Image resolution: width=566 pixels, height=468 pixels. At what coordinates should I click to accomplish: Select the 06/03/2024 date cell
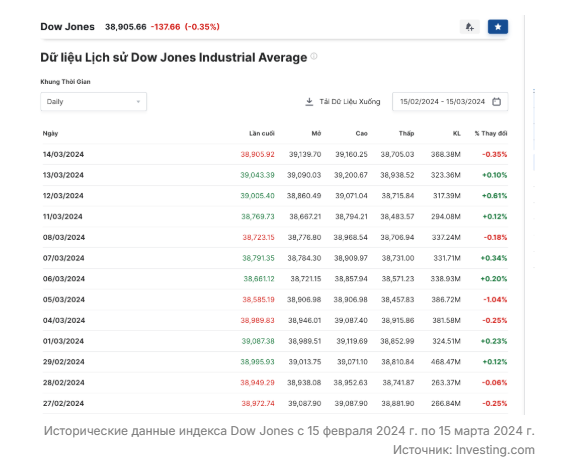tap(64, 279)
